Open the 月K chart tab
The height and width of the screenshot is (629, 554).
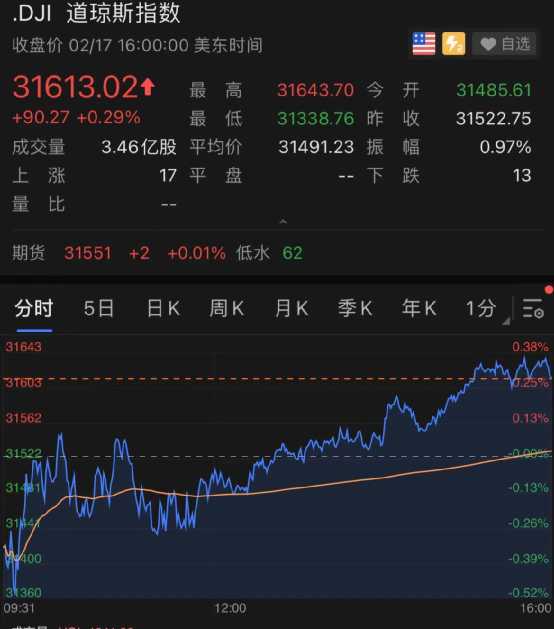(291, 308)
